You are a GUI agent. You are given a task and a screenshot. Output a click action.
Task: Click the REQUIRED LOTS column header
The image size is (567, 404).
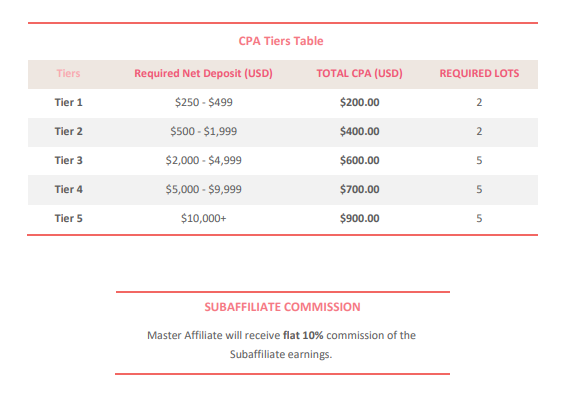[x=479, y=73]
